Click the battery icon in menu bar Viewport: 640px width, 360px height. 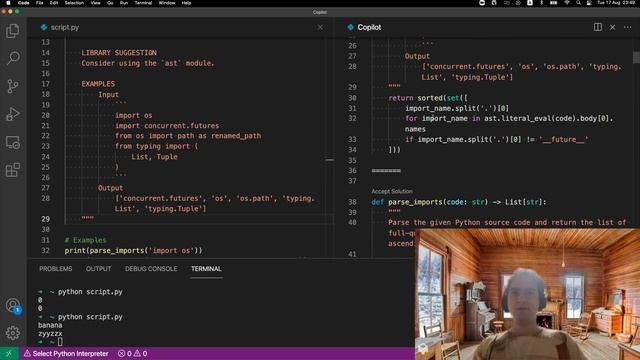(x=553, y=3)
